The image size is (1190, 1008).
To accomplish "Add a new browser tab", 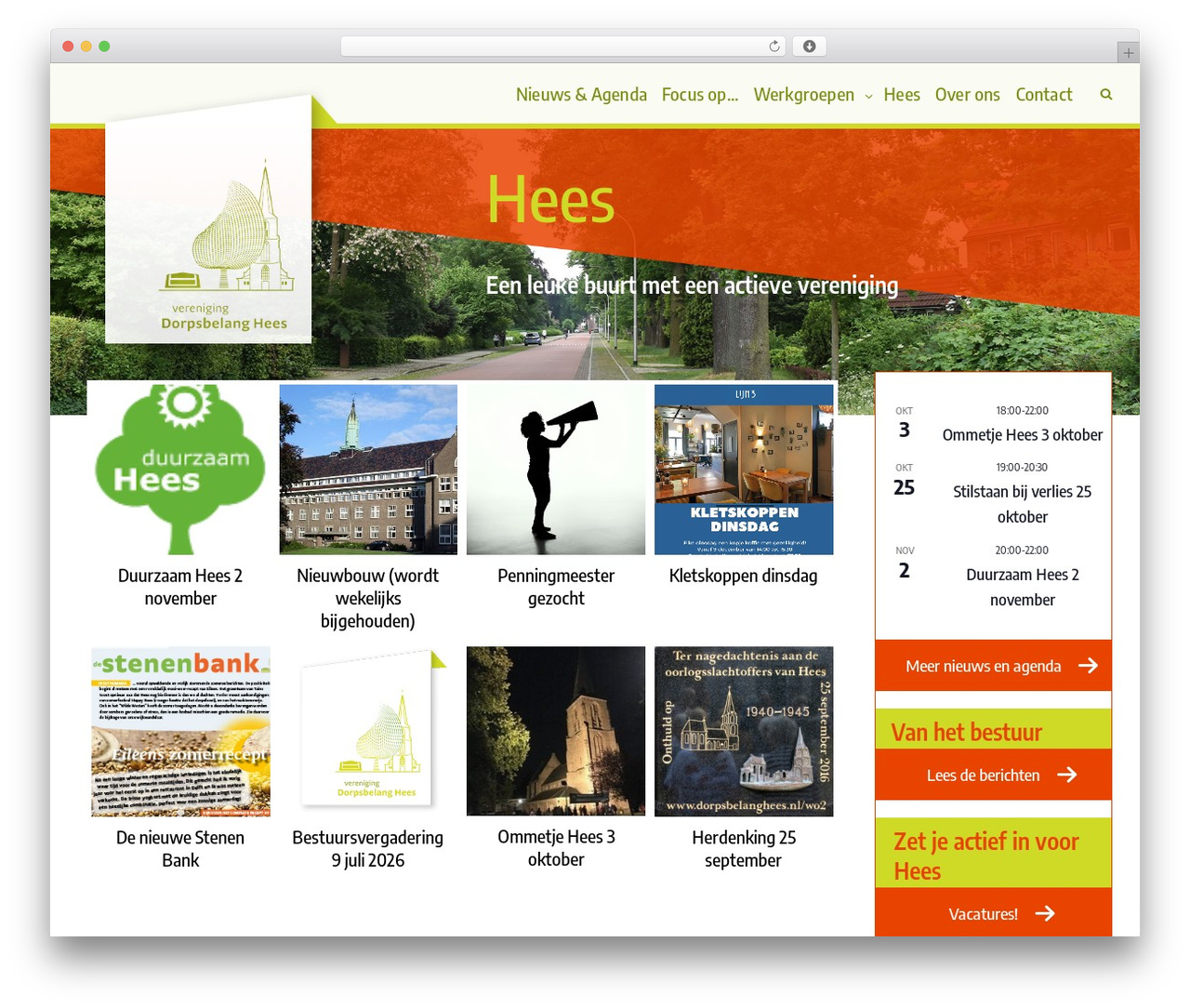I will point(1128,53).
